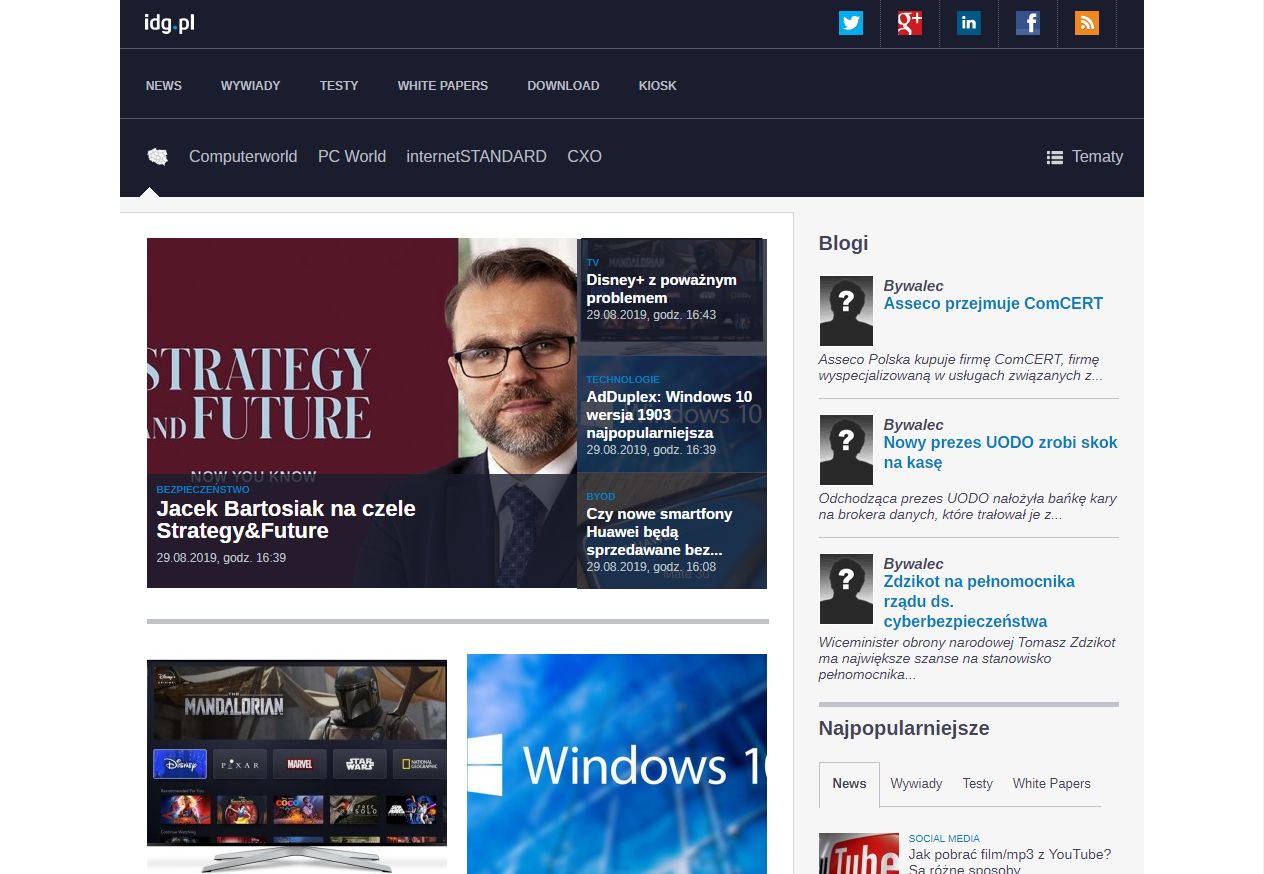1264x874 pixels.
Task: Click the SOCIAL MEDIA category label
Action: point(944,839)
